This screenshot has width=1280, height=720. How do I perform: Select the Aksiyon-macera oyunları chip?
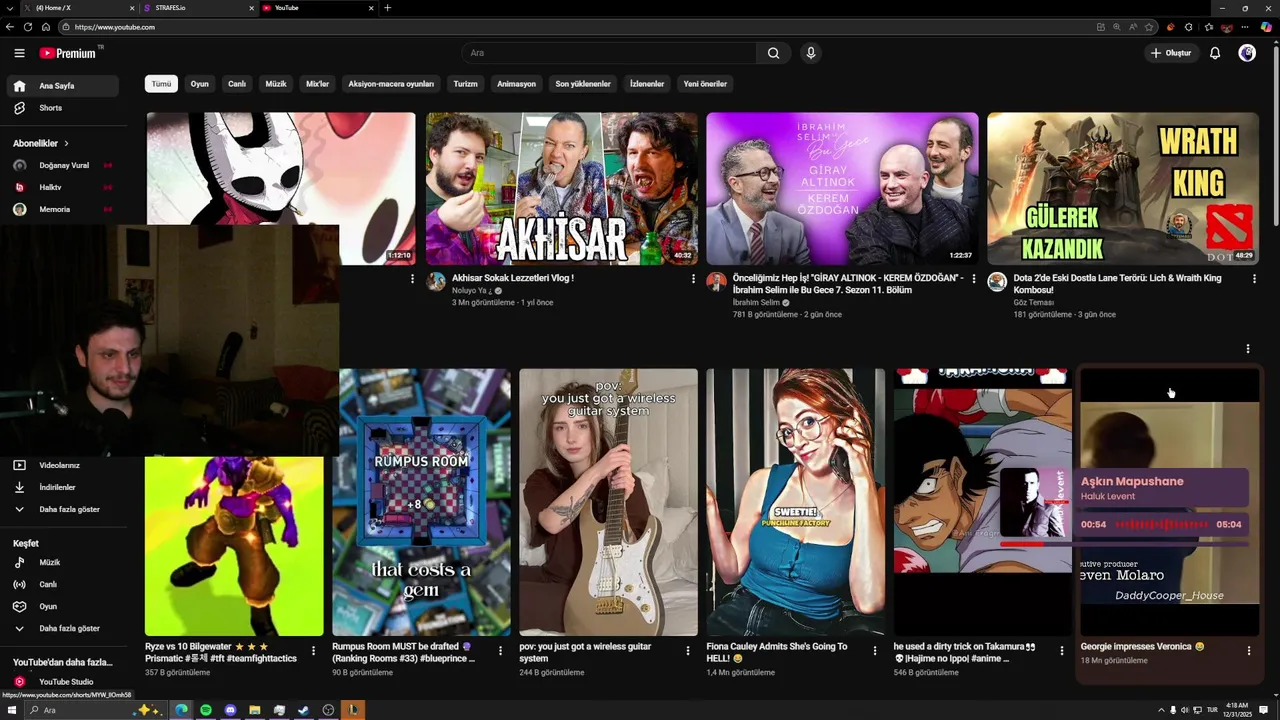pos(391,84)
